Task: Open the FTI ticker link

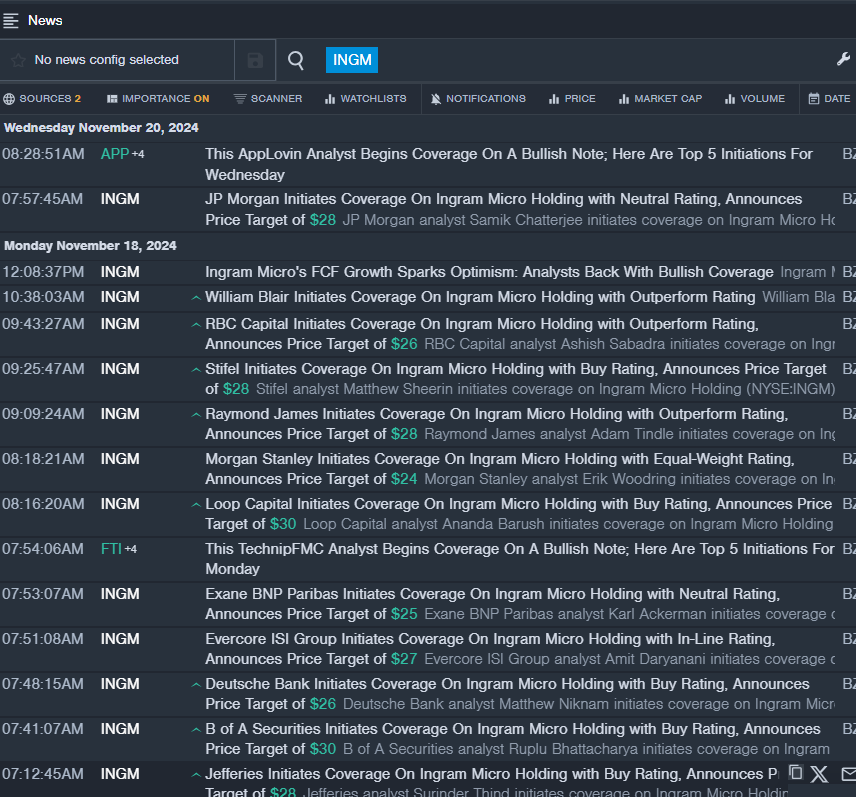Action: [x=111, y=549]
